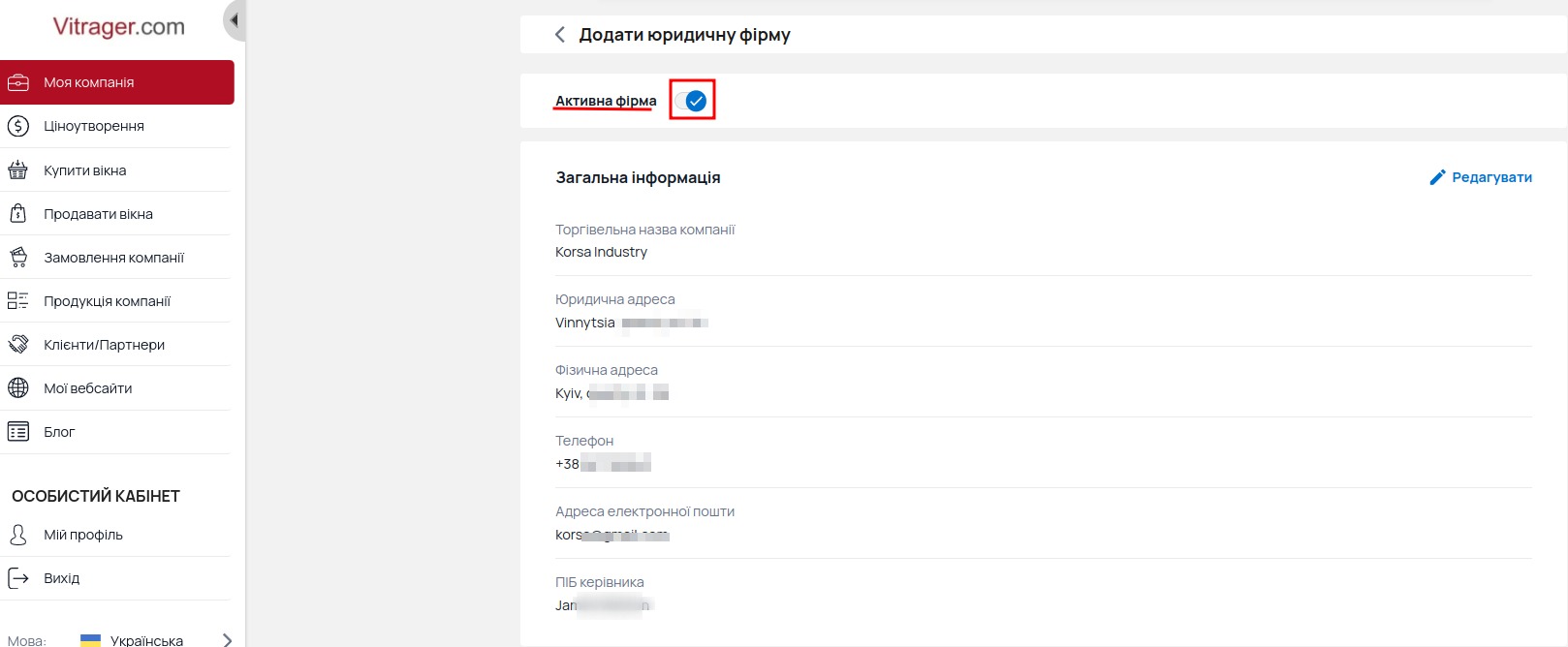Select the Korsa Industry company name
The width and height of the screenshot is (1568, 647).
(x=601, y=252)
